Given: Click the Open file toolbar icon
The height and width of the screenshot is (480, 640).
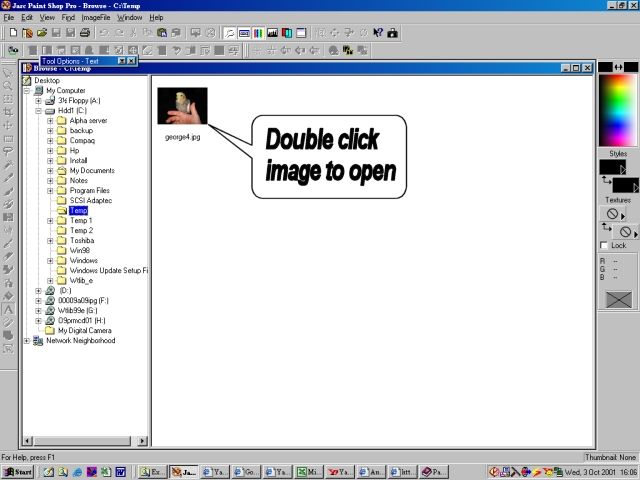Looking at the screenshot, I should click(x=41, y=33).
